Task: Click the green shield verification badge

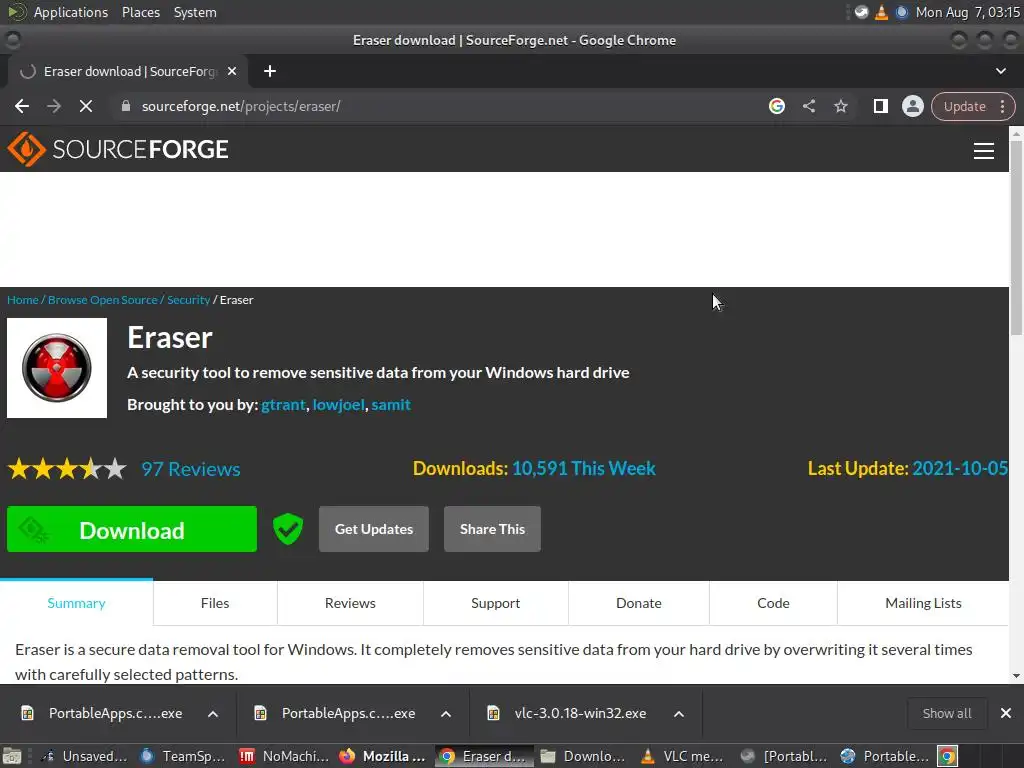Action: coord(287,529)
